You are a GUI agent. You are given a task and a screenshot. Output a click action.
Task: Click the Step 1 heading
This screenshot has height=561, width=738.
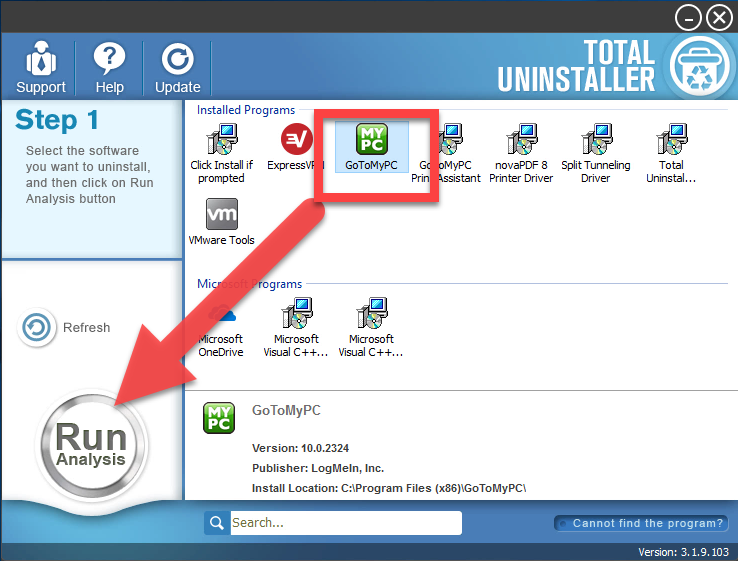pos(57,120)
